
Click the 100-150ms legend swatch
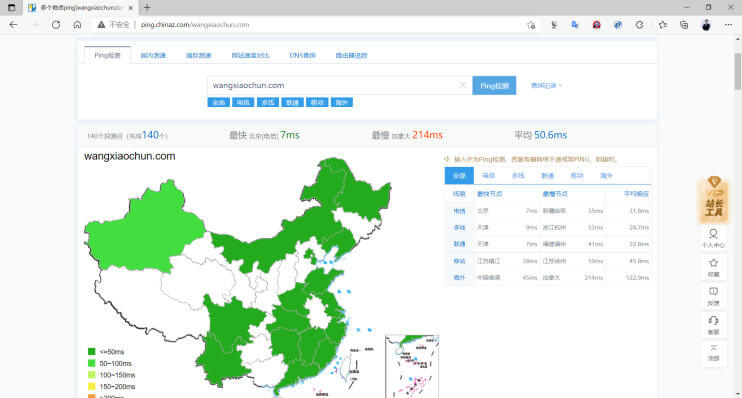tap(92, 375)
